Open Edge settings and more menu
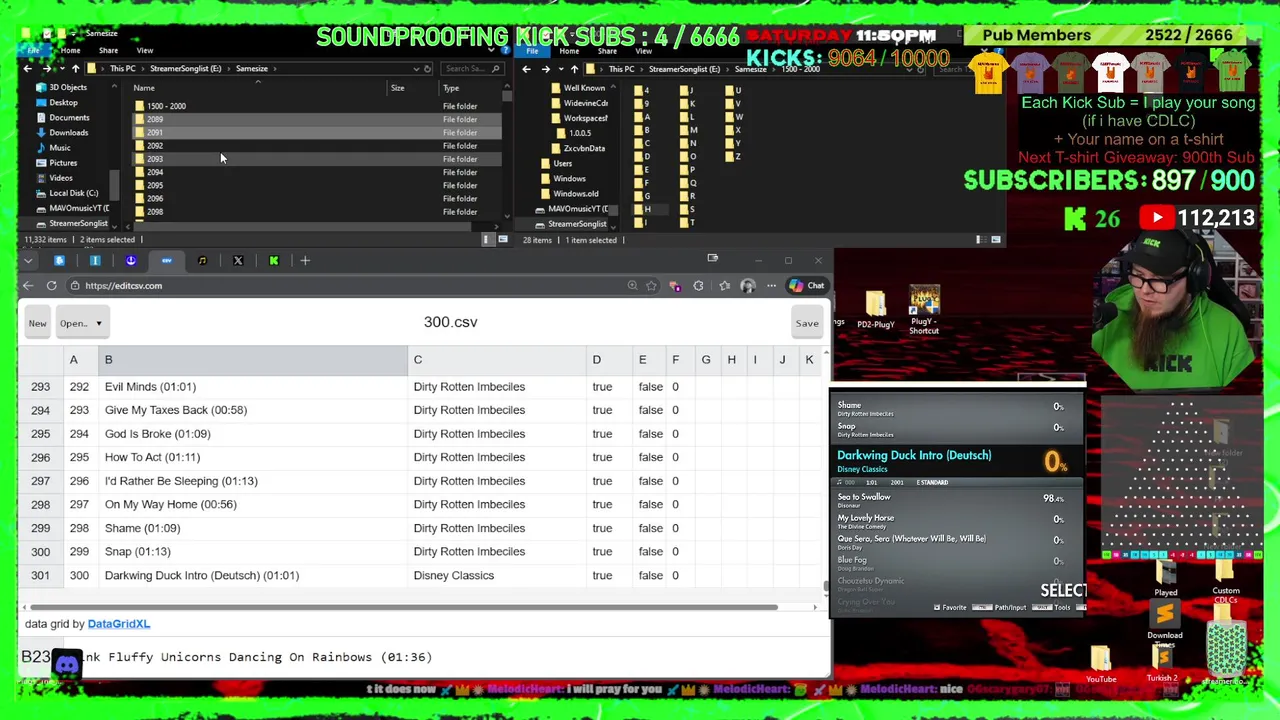The image size is (1280, 720). point(771,286)
